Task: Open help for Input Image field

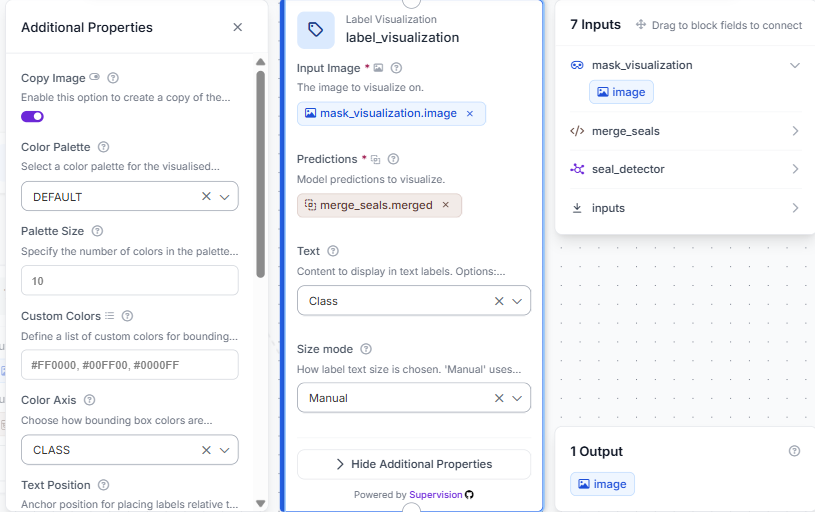Action: [x=396, y=68]
